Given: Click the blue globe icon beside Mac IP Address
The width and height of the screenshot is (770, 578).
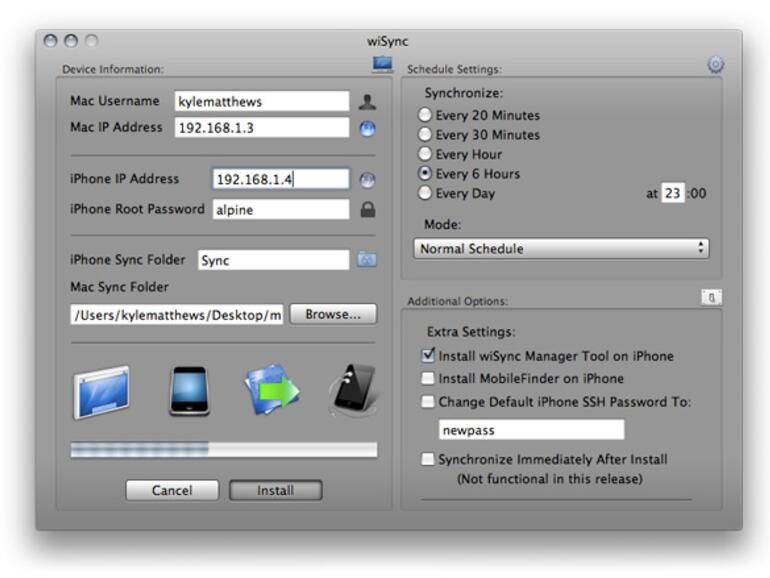Looking at the screenshot, I should (367, 128).
